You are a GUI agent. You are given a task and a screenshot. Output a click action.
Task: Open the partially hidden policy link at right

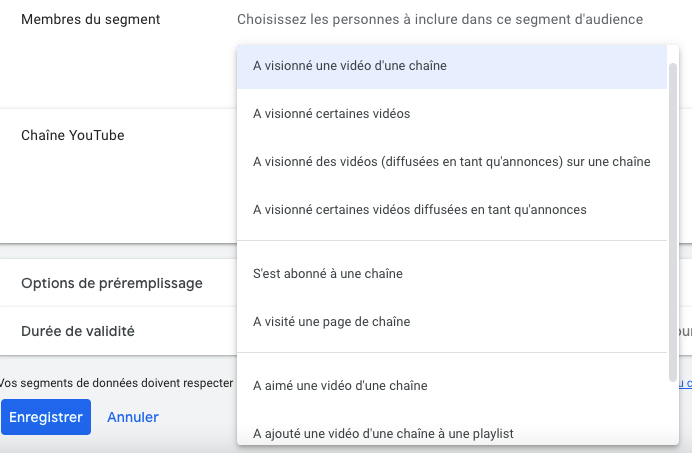(685, 383)
